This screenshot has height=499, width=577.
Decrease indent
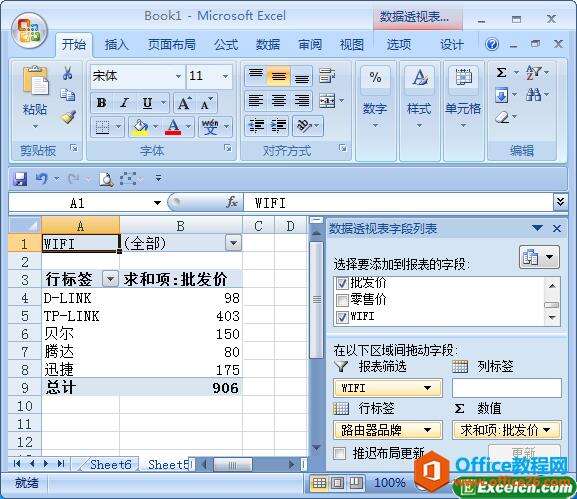click(256, 126)
